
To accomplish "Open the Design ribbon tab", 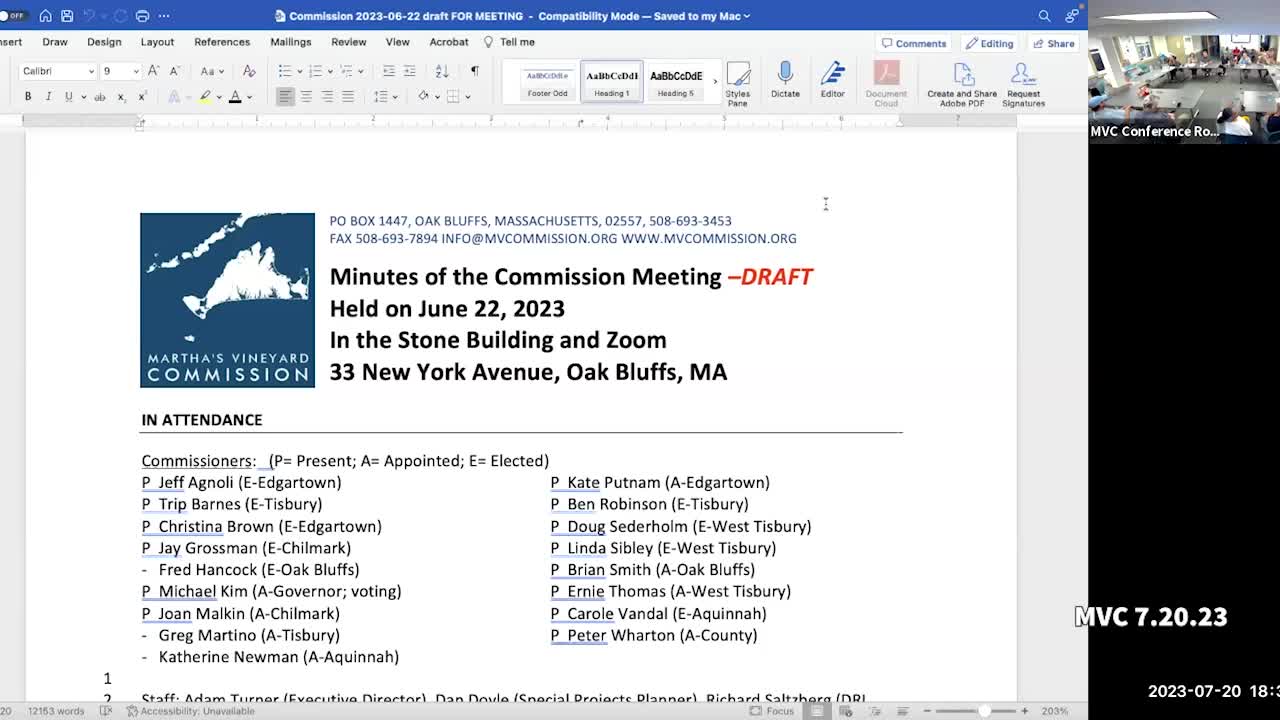I will (x=104, y=42).
